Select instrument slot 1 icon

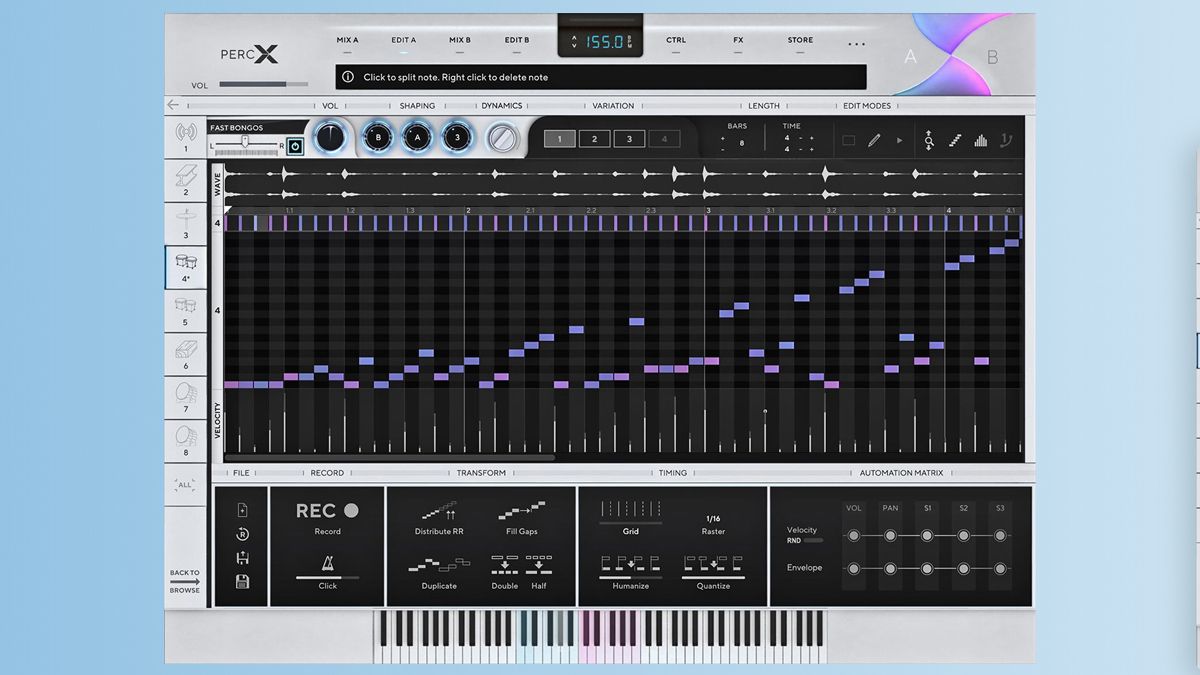coord(185,133)
